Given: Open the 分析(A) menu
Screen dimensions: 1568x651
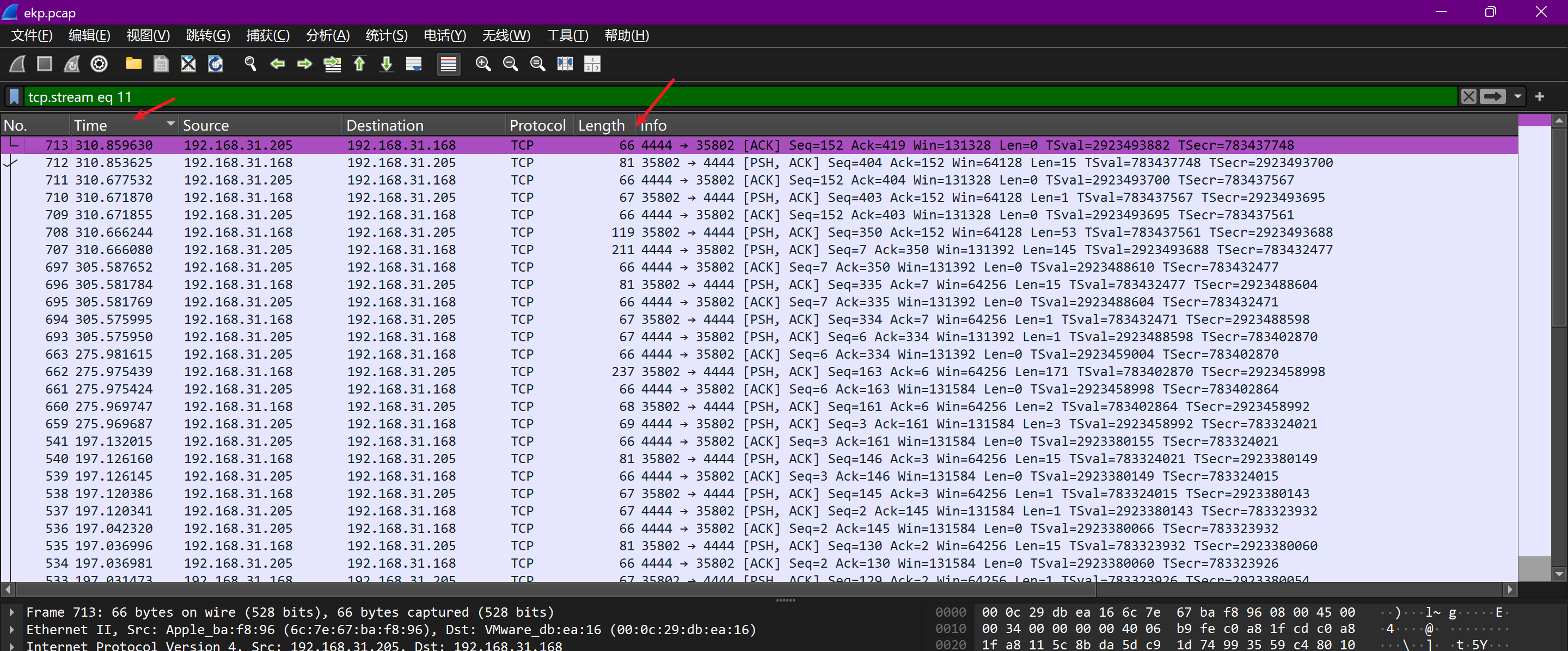Looking at the screenshot, I should tap(327, 36).
